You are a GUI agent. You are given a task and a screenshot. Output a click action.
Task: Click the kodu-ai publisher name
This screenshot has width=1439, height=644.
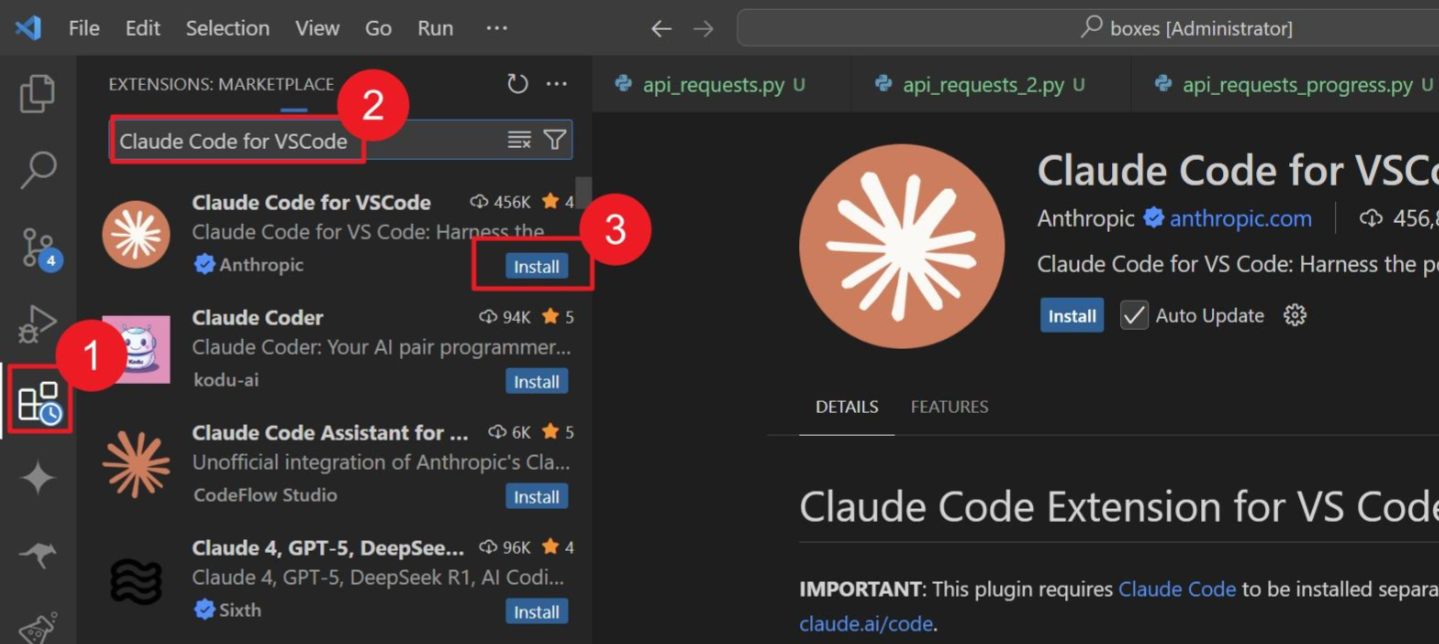[225, 379]
